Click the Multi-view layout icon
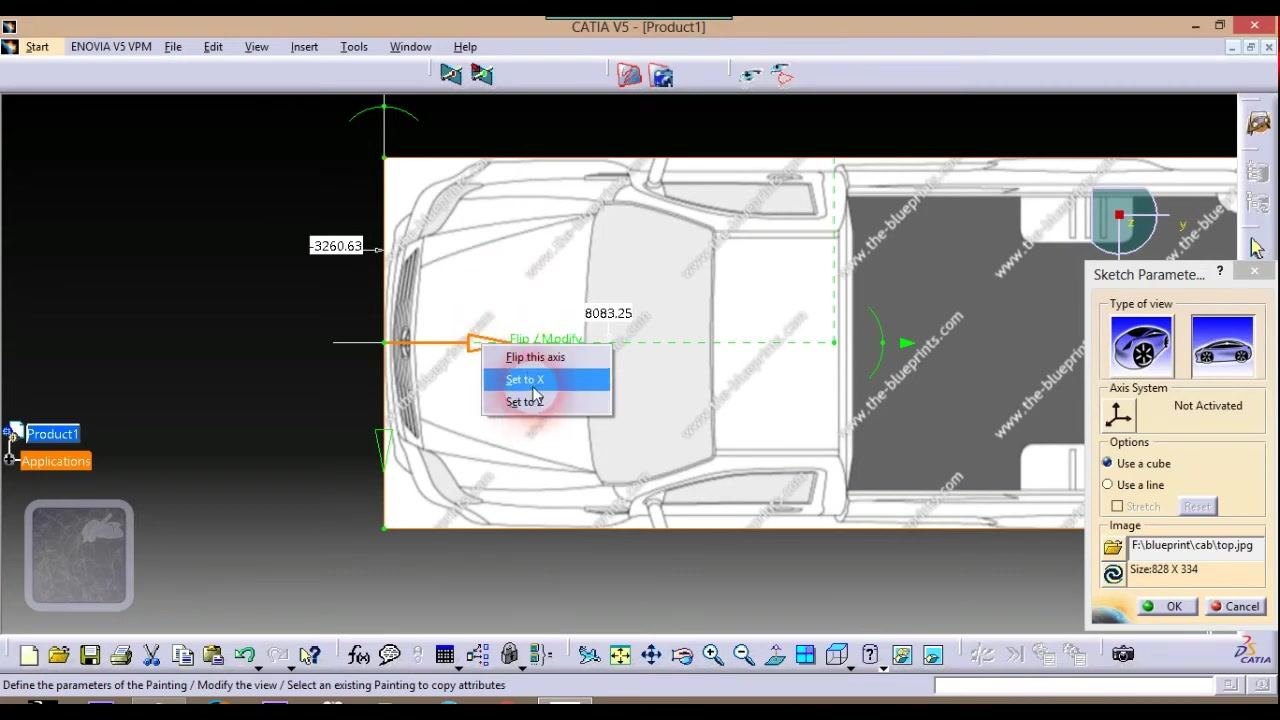 click(805, 655)
